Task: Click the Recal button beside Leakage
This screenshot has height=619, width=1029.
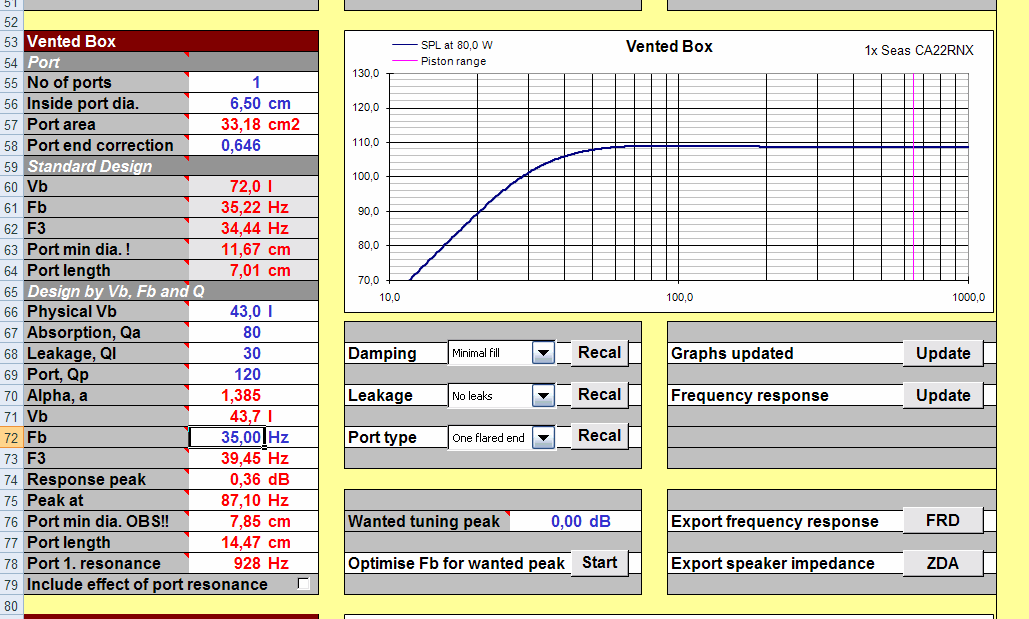Action: (x=599, y=395)
